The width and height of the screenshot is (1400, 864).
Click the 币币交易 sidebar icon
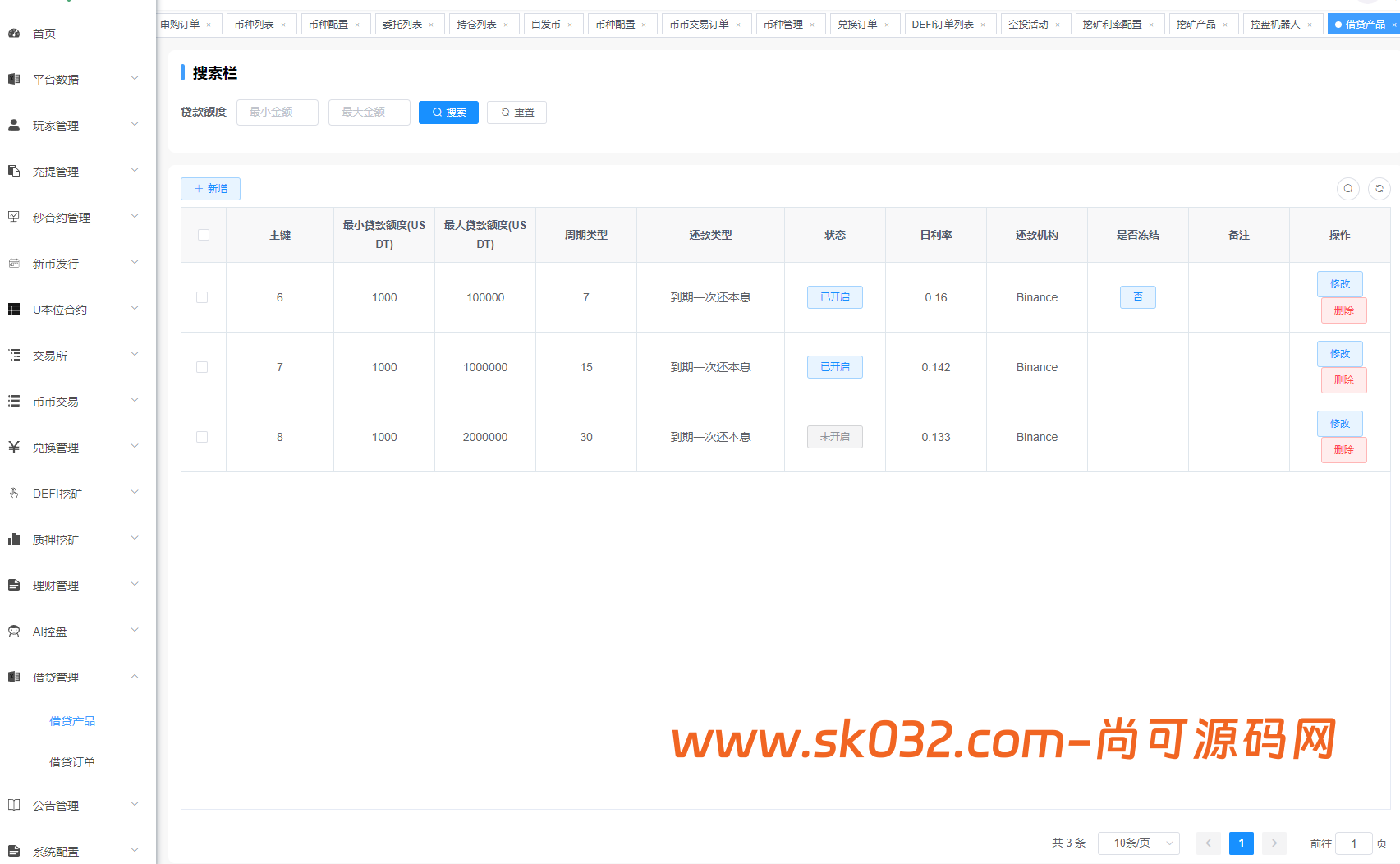pyautogui.click(x=14, y=402)
